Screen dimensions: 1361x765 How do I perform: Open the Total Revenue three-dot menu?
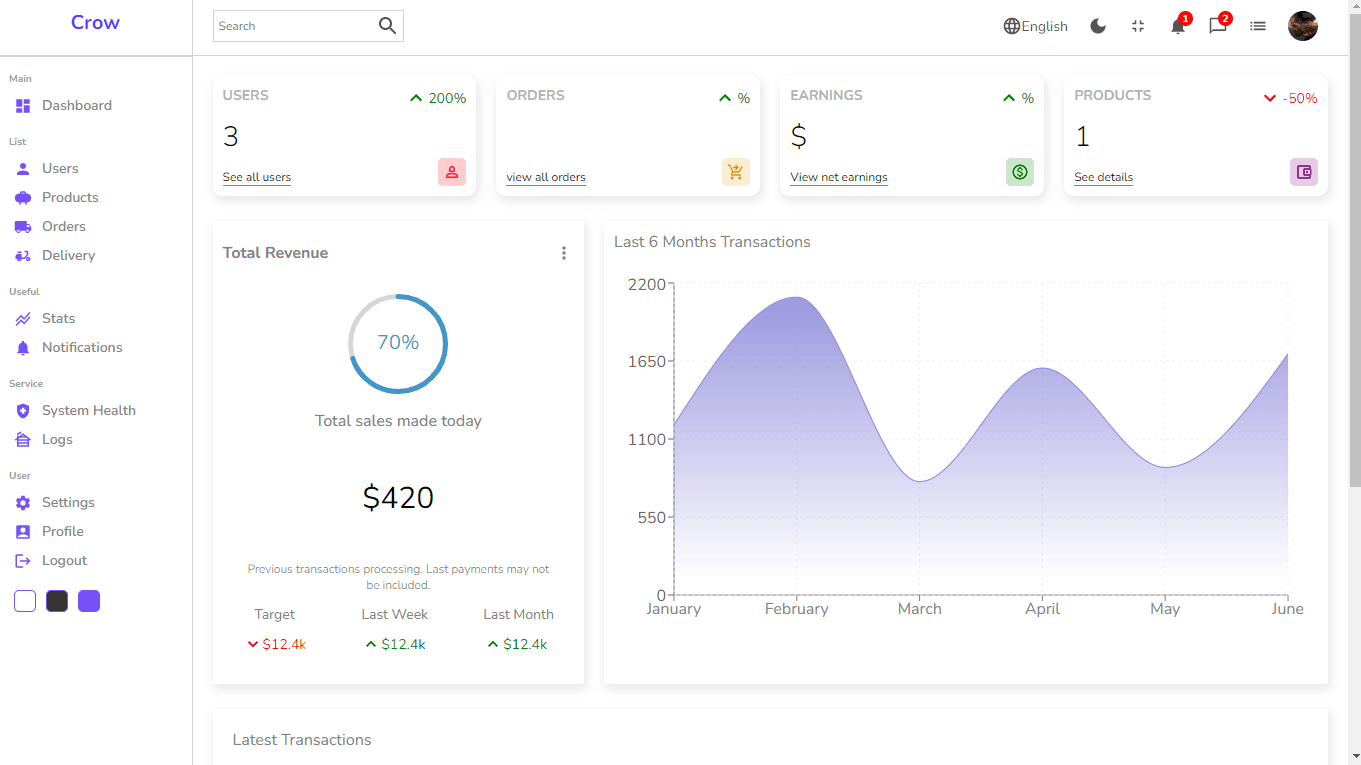tap(564, 253)
